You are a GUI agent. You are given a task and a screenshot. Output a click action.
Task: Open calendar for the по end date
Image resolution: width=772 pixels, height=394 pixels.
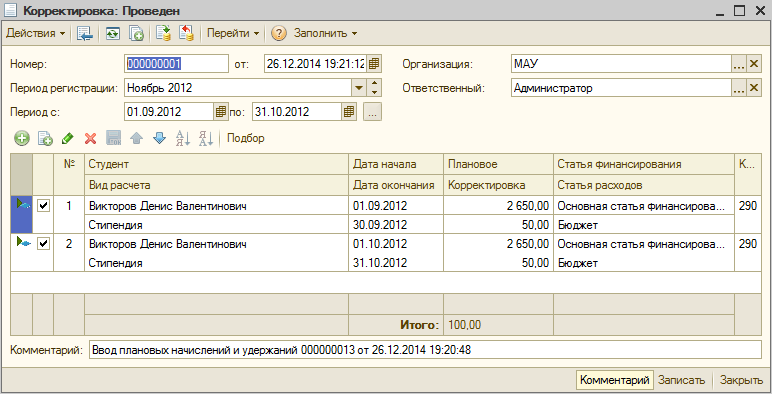(x=349, y=112)
